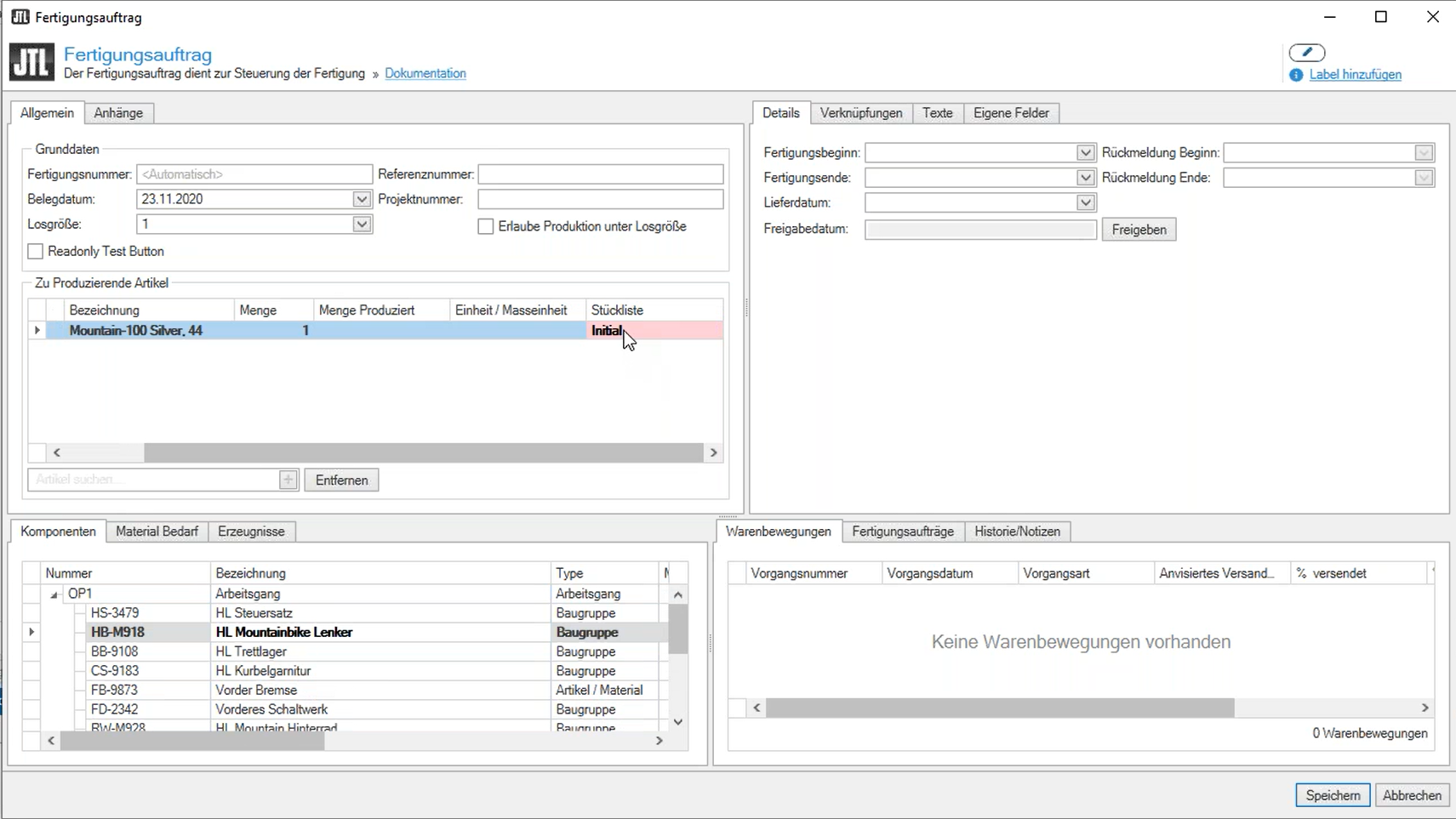Click the Komponenten vertical scrollbar thumb
This screenshot has width=1456, height=819.
pyautogui.click(x=677, y=628)
